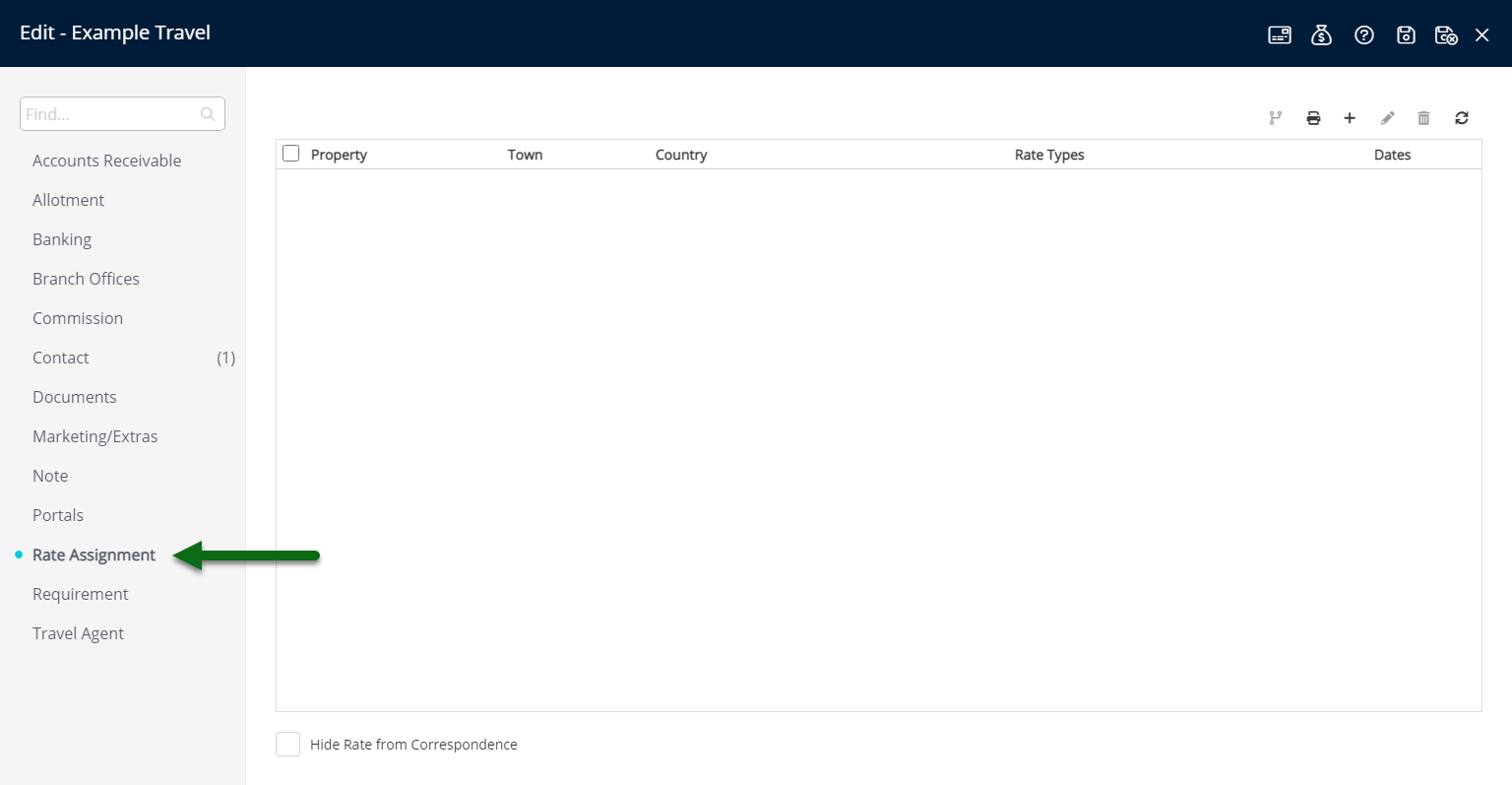1512x785 pixels.
Task: Enable Hide Rate from Correspondence checkbox
Action: click(x=287, y=745)
